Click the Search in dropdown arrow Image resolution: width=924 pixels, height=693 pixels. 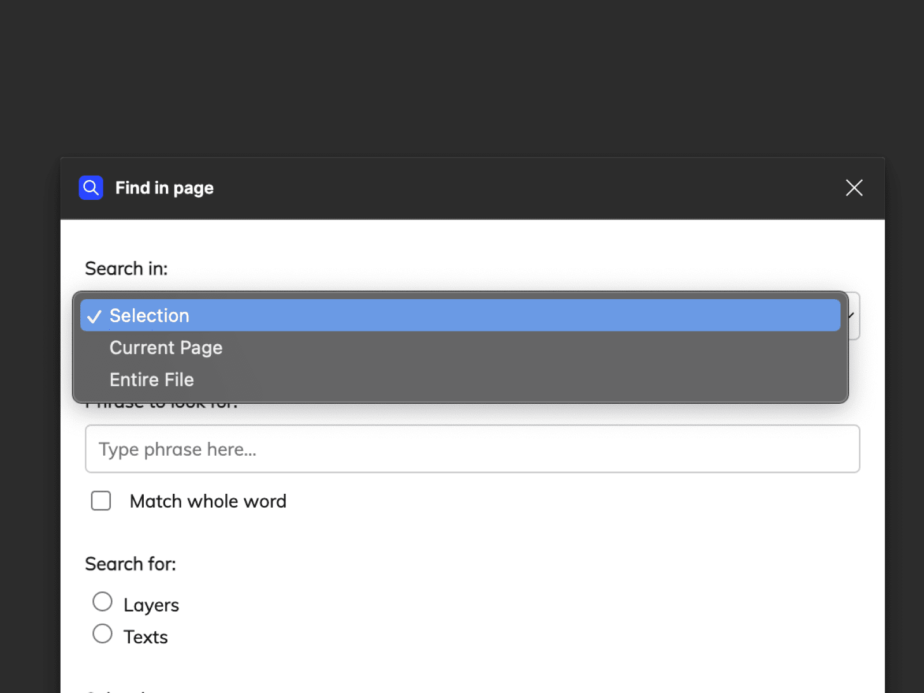pos(852,316)
